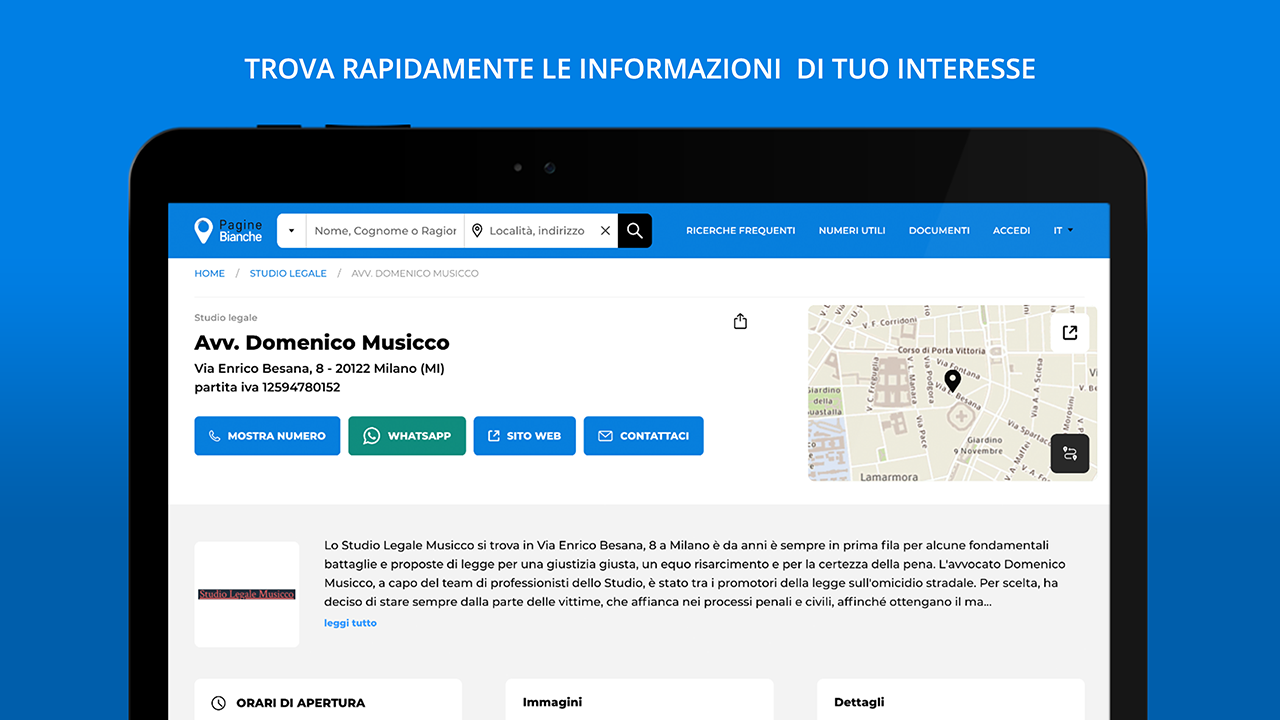Share the listing with the share icon
The image size is (1280, 720).
(740, 321)
